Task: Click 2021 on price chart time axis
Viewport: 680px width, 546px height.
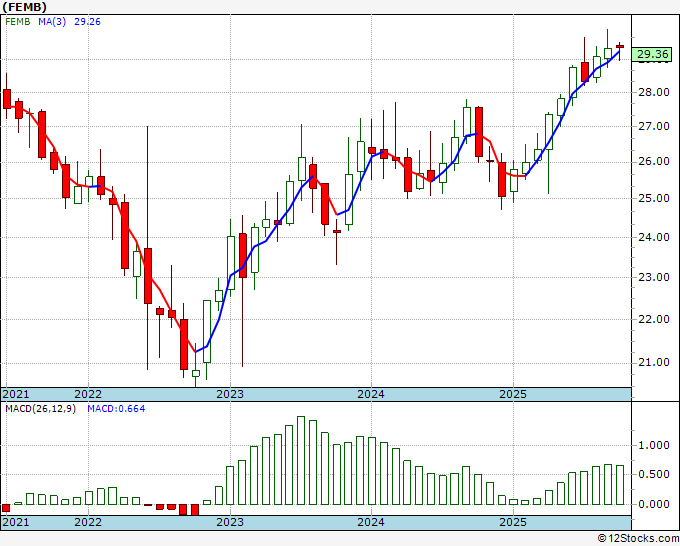Action: click(x=16, y=394)
